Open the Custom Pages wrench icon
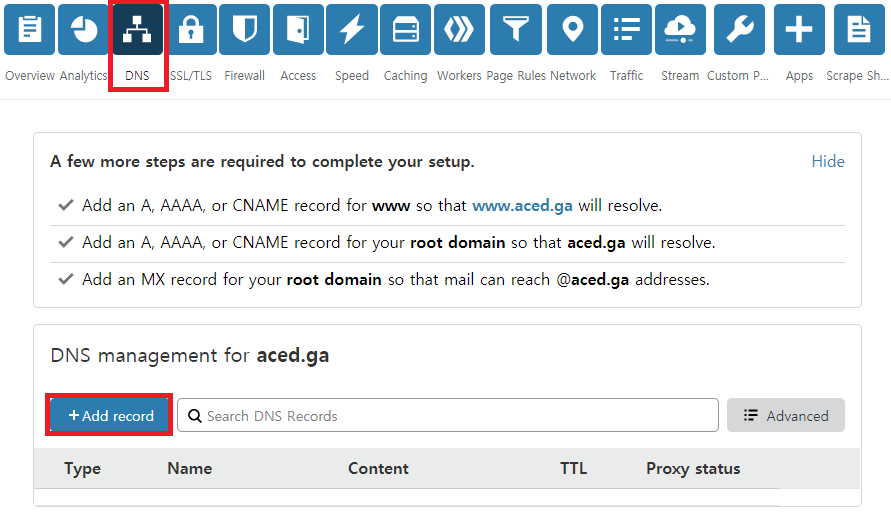The width and height of the screenshot is (891, 517). (739, 30)
